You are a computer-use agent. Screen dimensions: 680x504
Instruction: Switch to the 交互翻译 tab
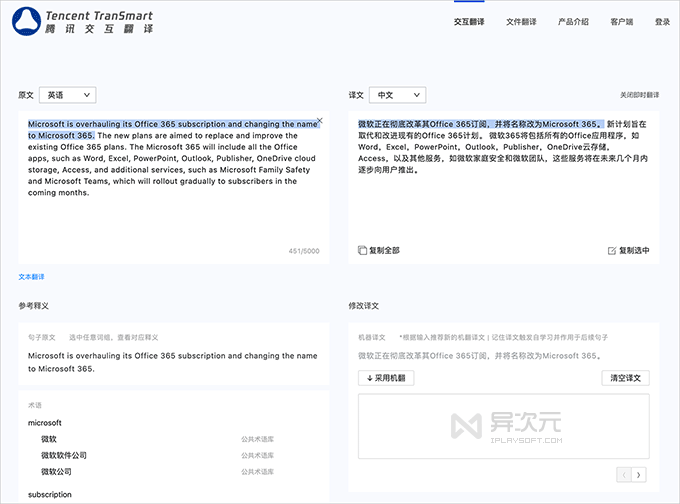pyautogui.click(x=469, y=22)
